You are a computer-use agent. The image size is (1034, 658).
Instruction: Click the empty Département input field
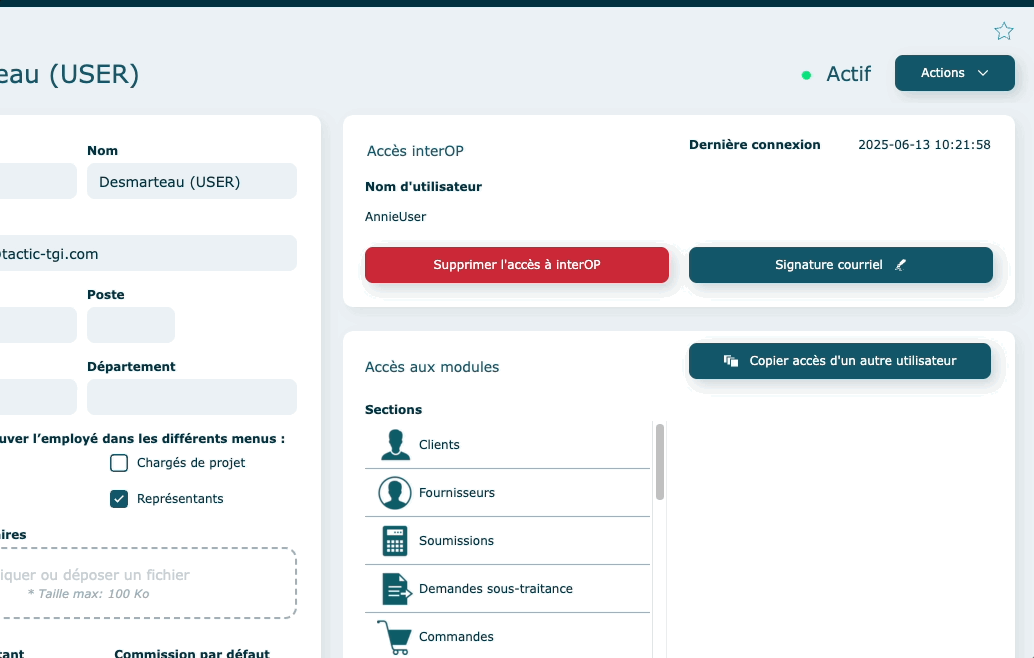point(192,397)
